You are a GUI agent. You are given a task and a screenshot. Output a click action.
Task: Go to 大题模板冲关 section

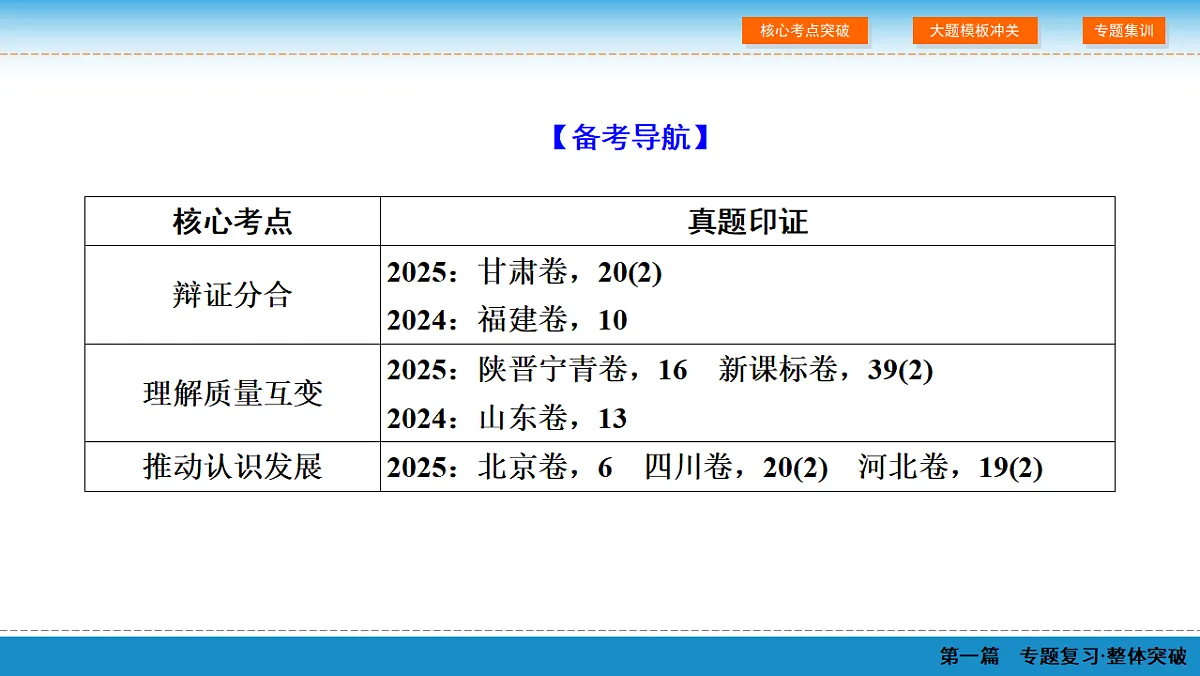pos(975,30)
